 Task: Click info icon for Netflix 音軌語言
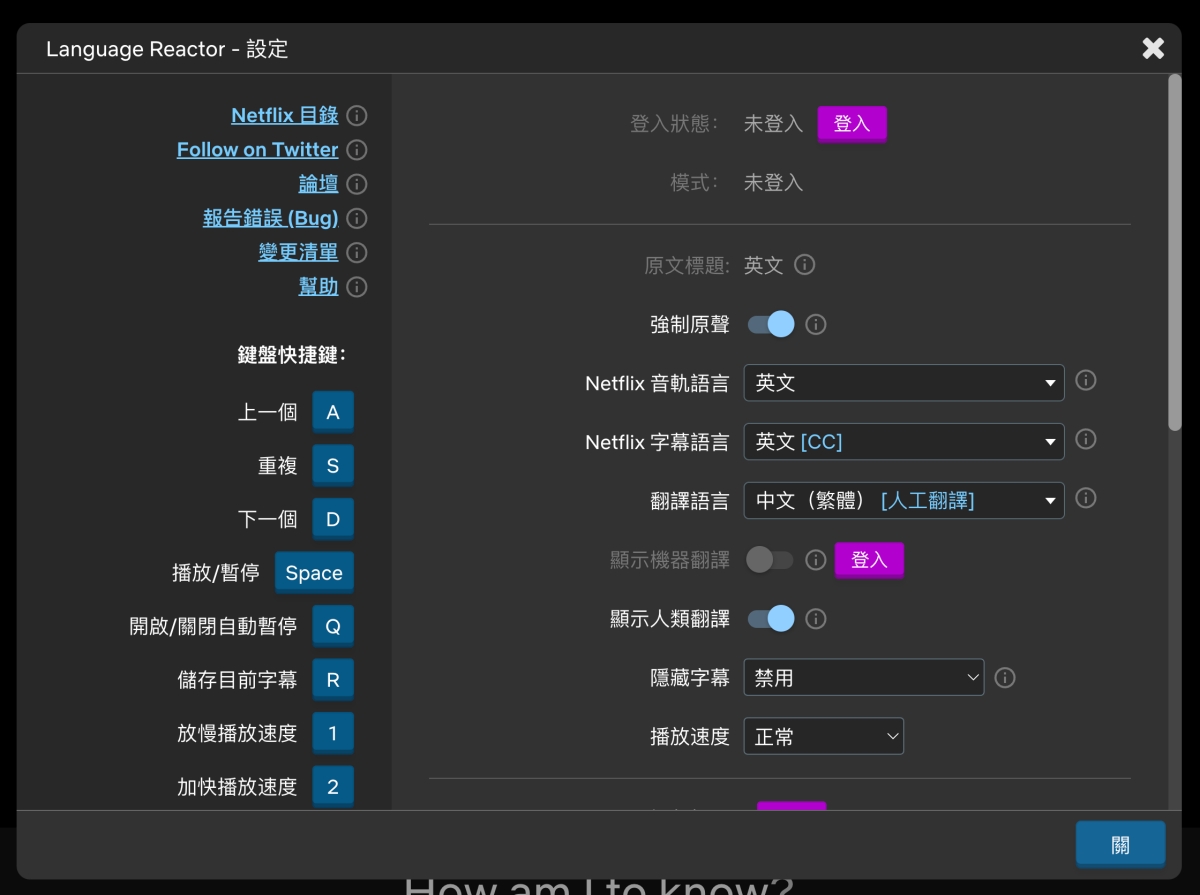point(1086,381)
